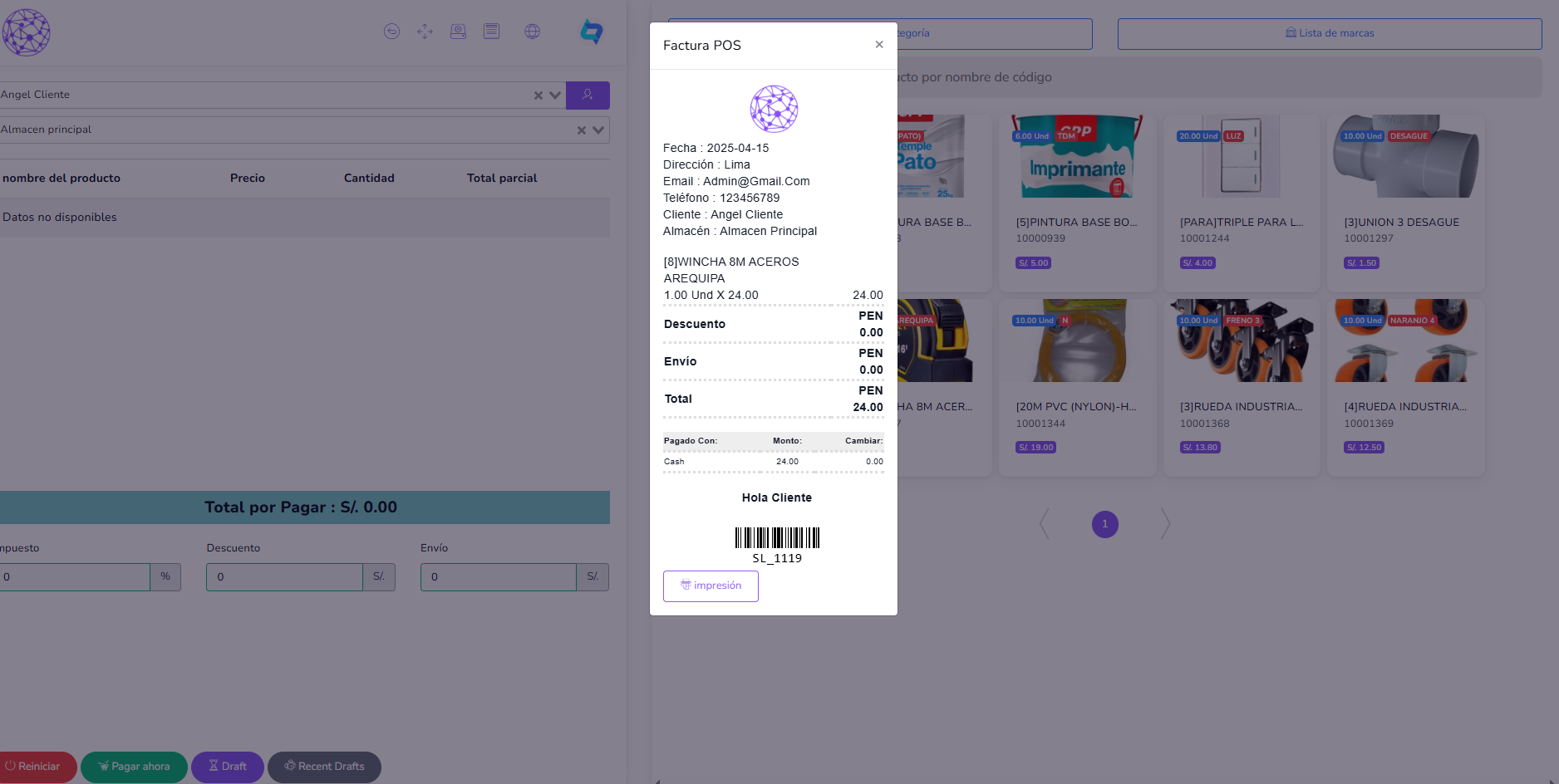Image resolution: width=1559 pixels, height=784 pixels.
Task: Click the S/. 5.00 price tag
Action: 1034,263
